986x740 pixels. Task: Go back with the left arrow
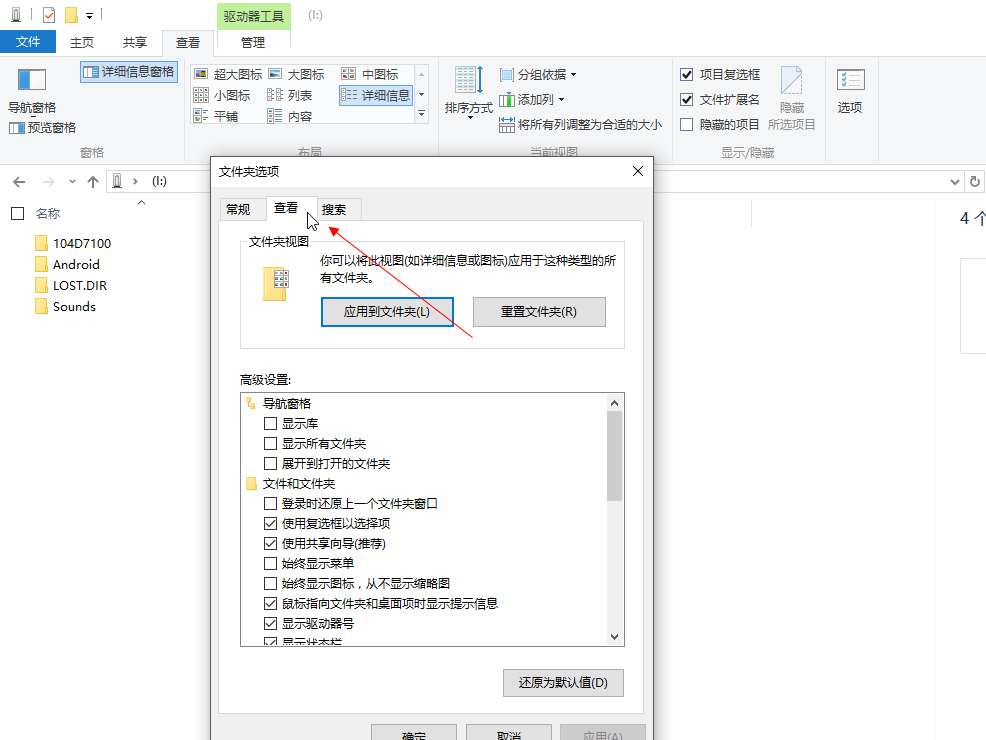click(x=19, y=182)
